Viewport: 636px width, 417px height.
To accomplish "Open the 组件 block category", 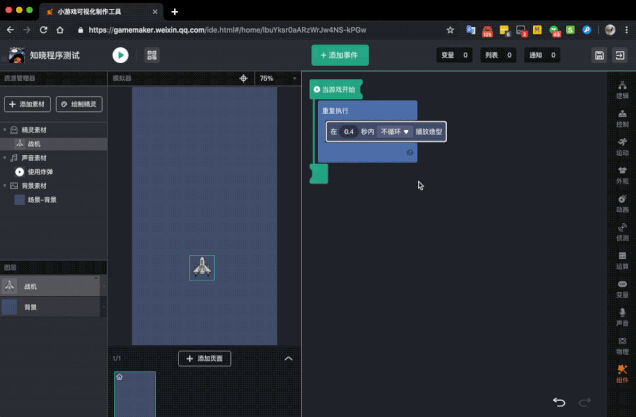I will click(x=623, y=372).
